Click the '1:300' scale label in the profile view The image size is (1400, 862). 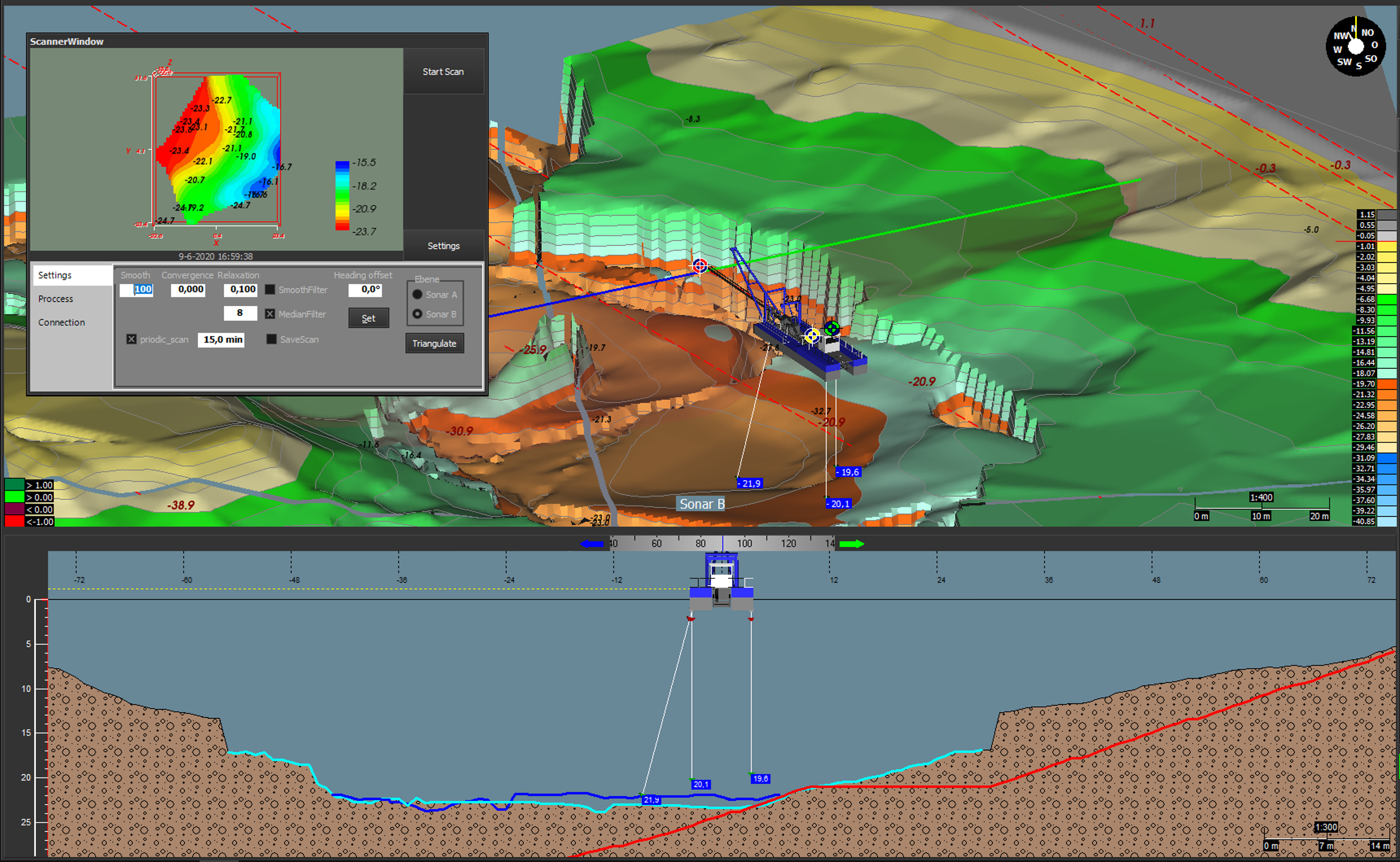tap(1326, 827)
